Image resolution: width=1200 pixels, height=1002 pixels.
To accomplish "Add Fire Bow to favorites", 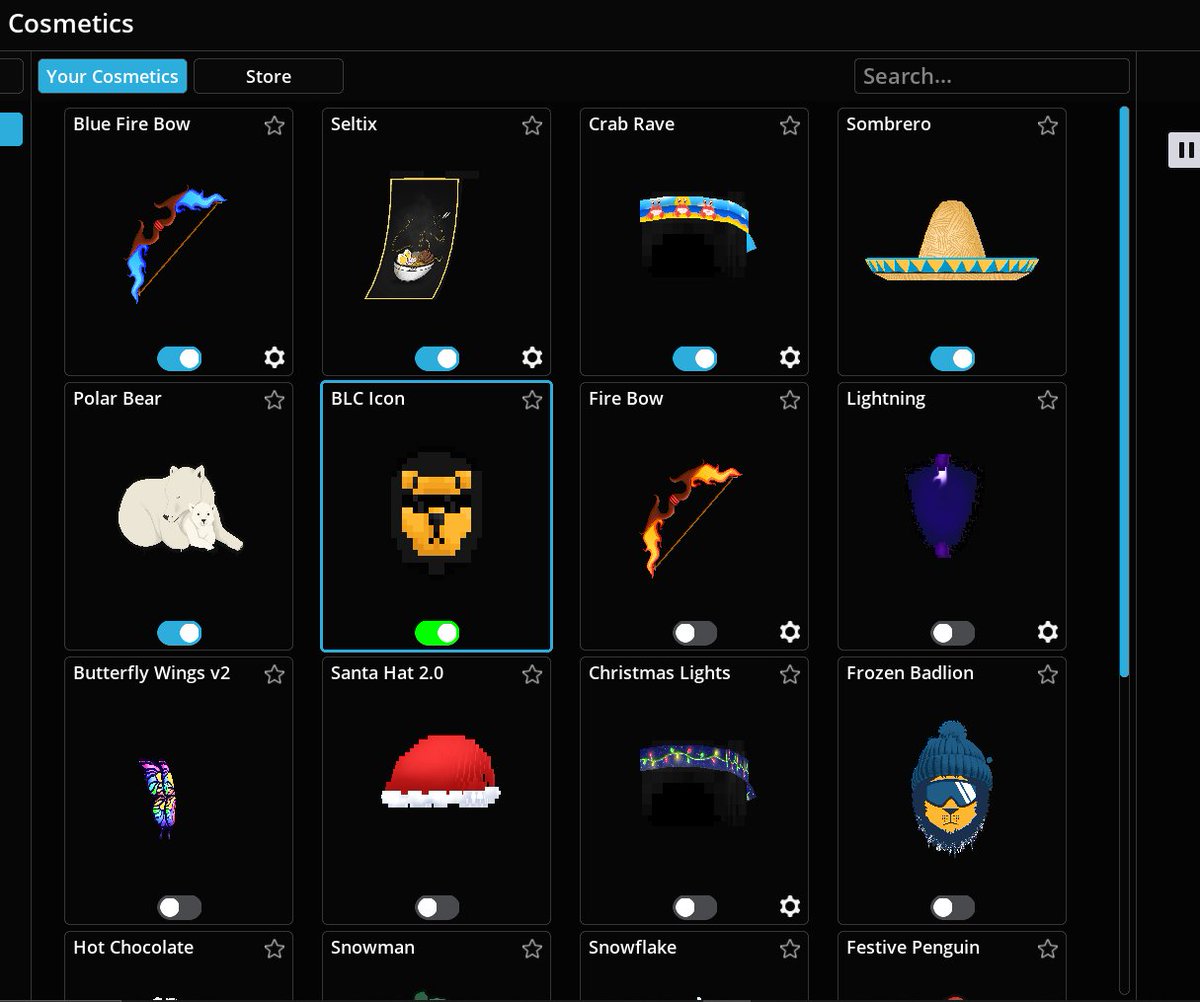I will pos(790,400).
